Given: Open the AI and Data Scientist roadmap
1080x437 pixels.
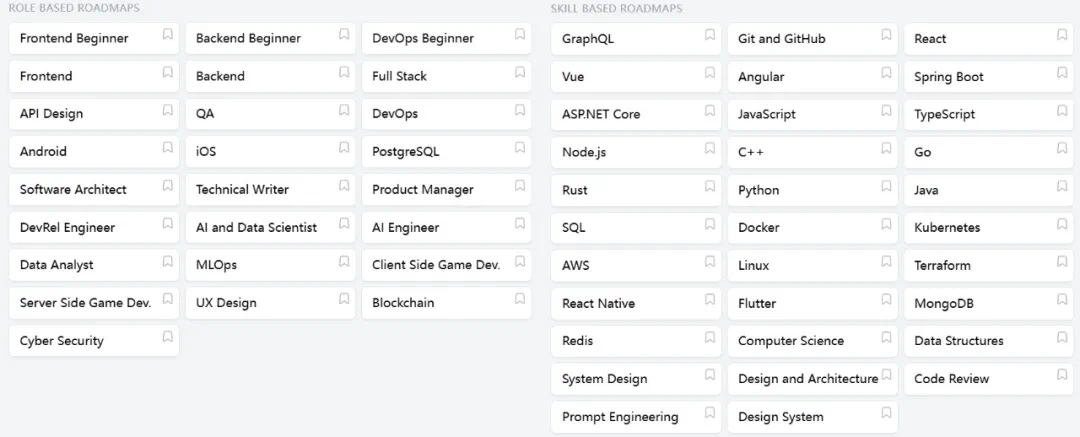Looking at the screenshot, I should point(257,228).
